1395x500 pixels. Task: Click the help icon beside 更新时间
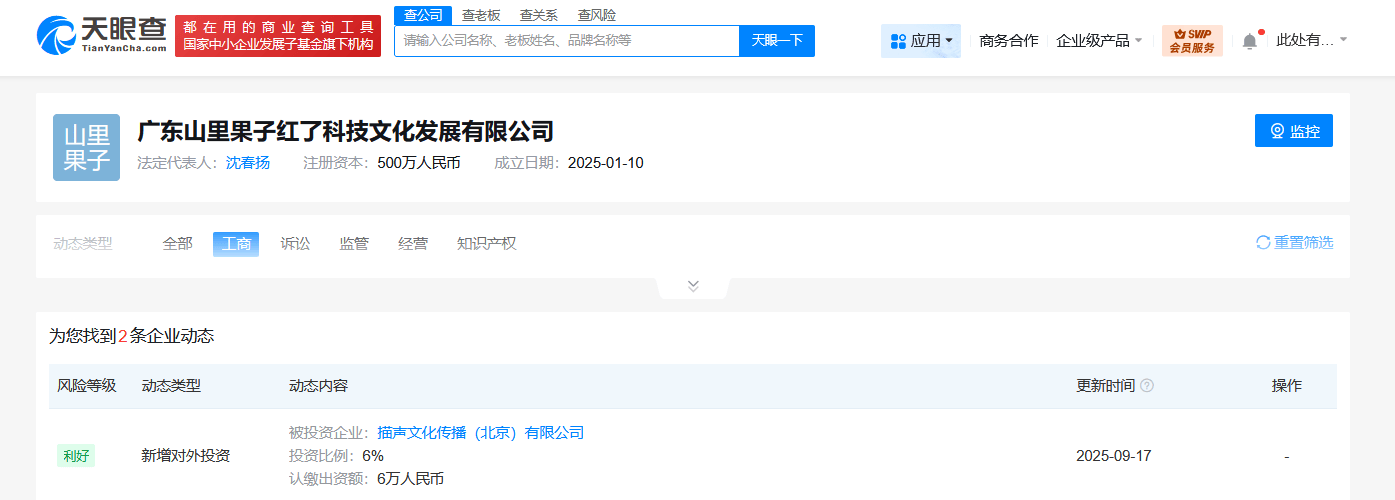tap(1147, 386)
